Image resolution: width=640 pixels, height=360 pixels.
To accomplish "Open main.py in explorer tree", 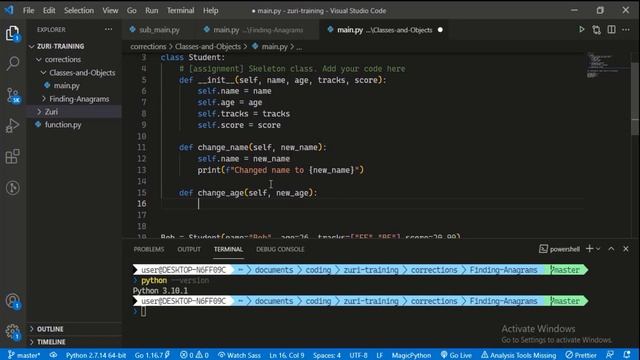I will (74, 86).
